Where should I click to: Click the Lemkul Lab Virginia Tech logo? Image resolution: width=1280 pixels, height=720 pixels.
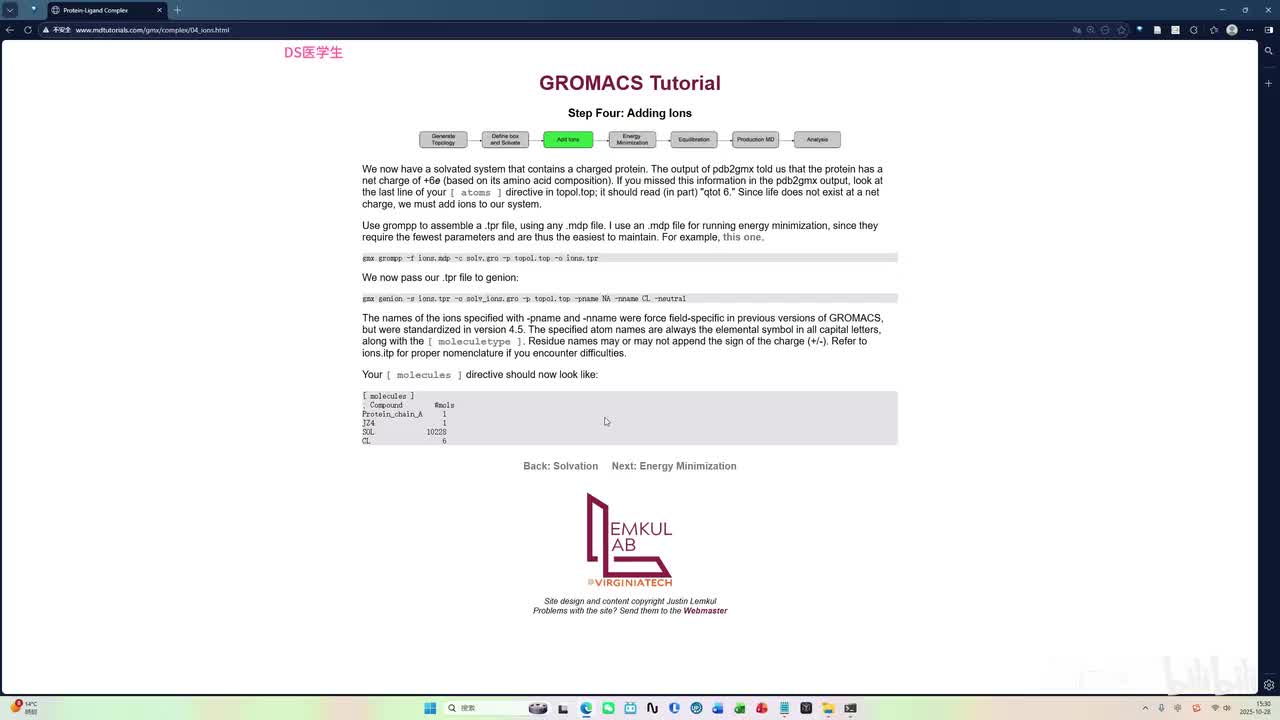pos(629,540)
